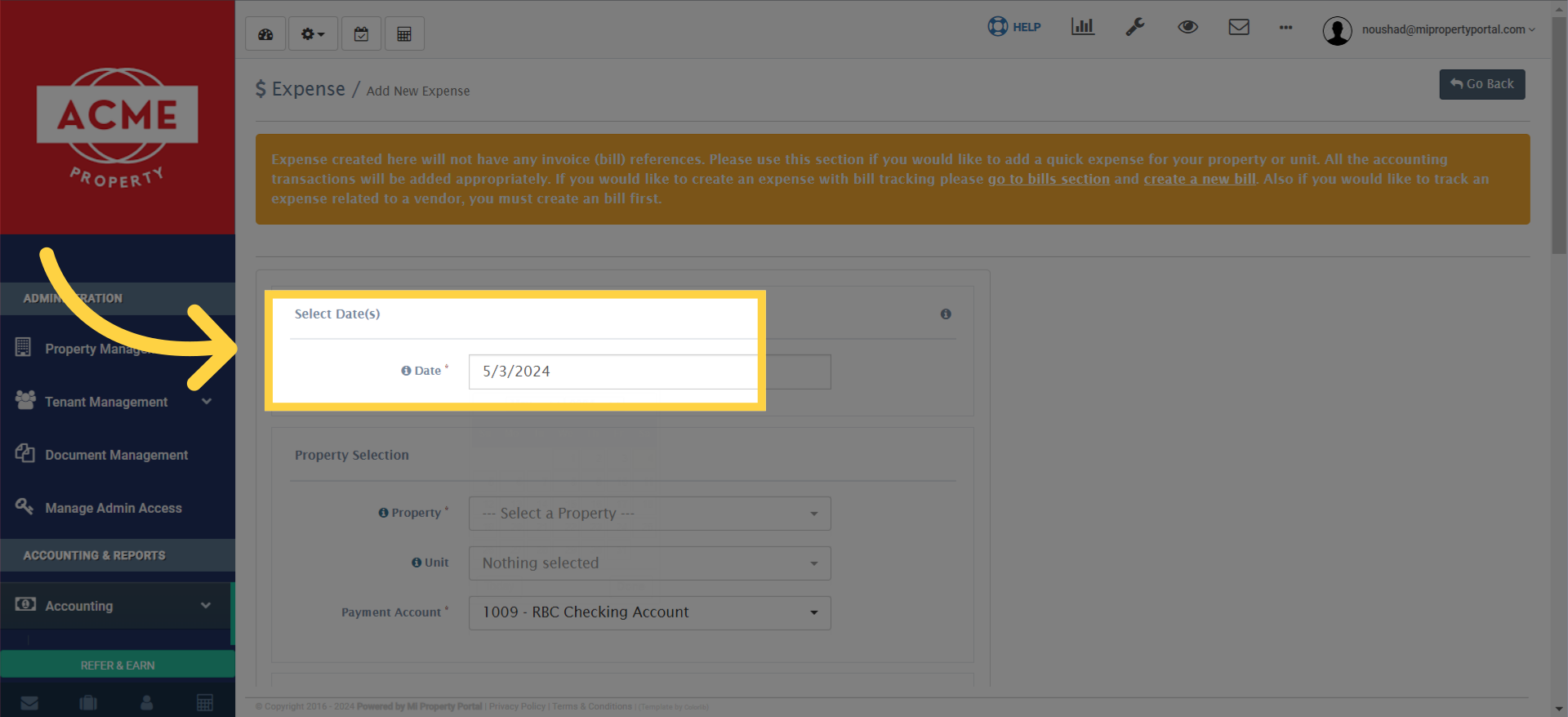Open Property Management in sidebar
Image resolution: width=1568 pixels, height=717 pixels.
(x=118, y=349)
